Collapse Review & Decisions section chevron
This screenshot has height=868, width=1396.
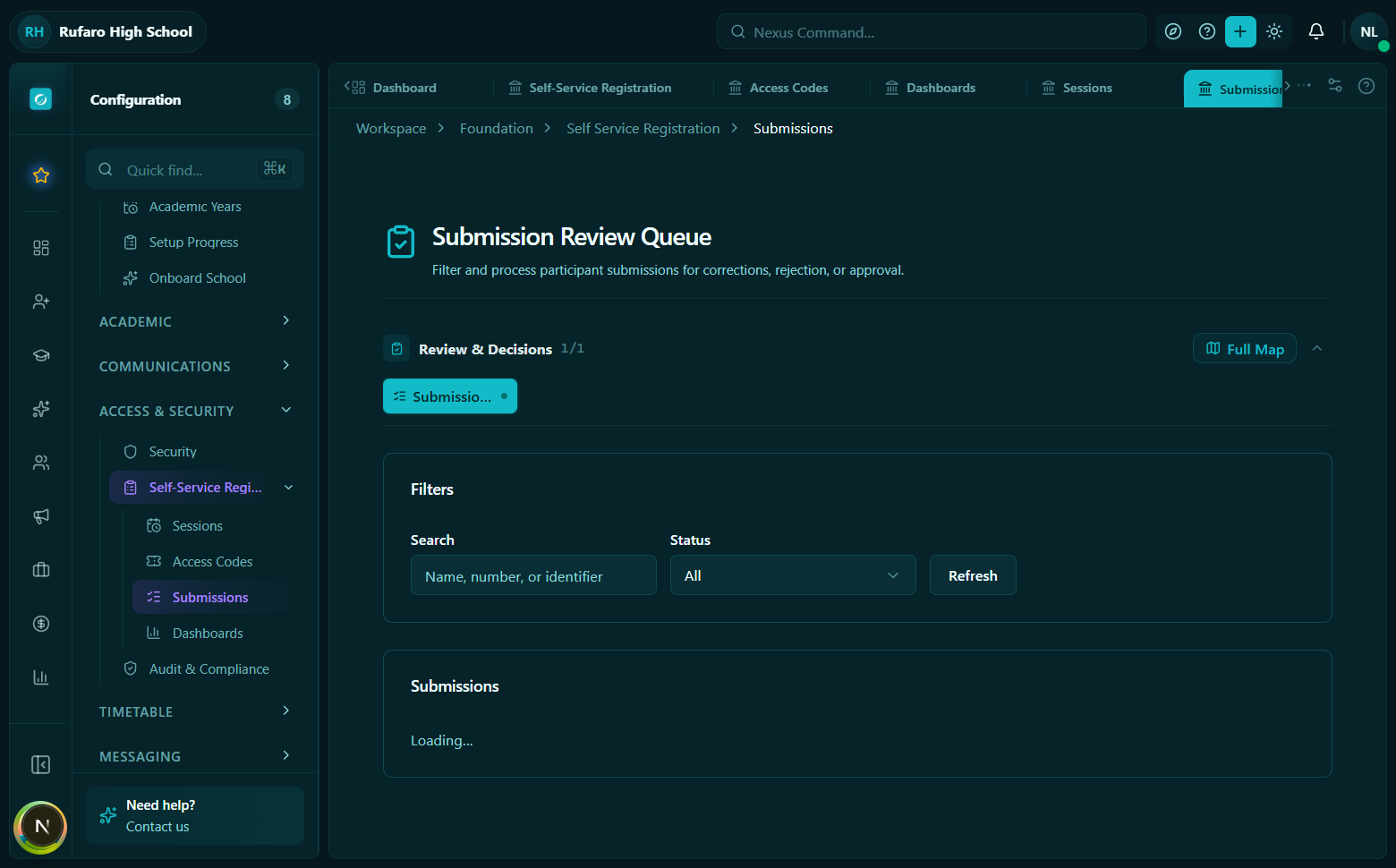coord(1317,348)
